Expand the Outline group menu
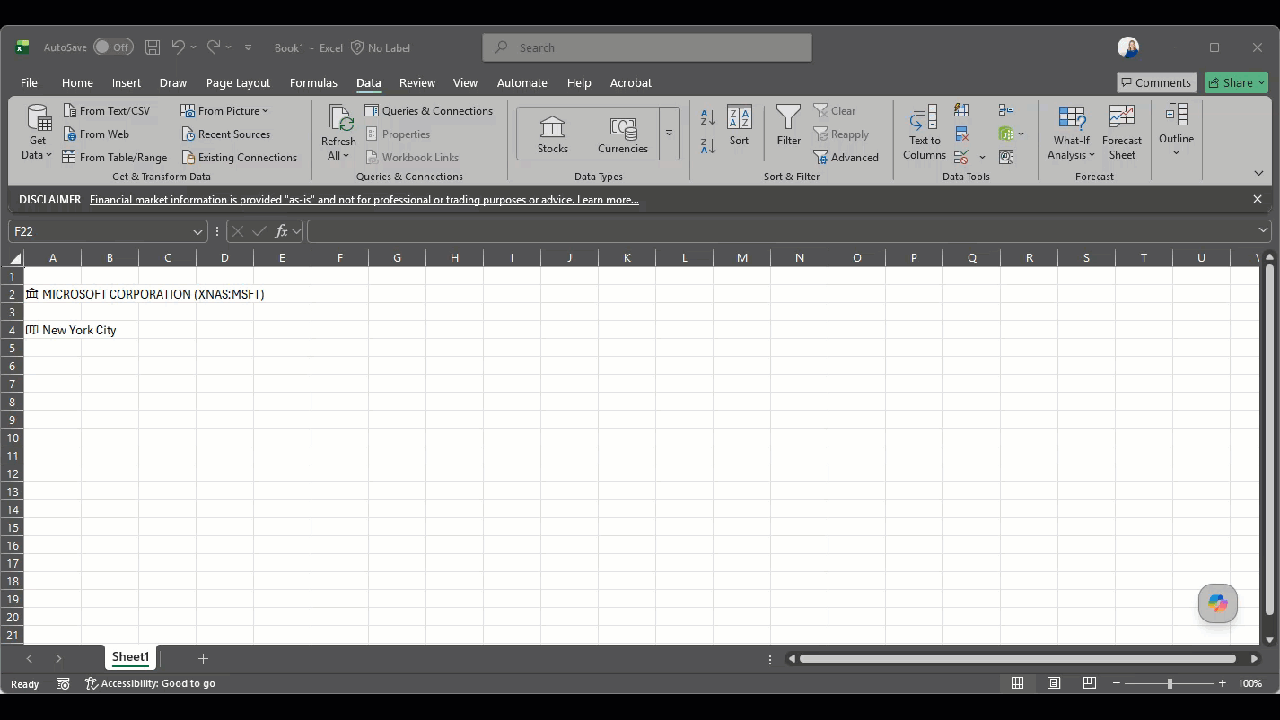Screen dimensions: 1280x720 (x=1177, y=130)
